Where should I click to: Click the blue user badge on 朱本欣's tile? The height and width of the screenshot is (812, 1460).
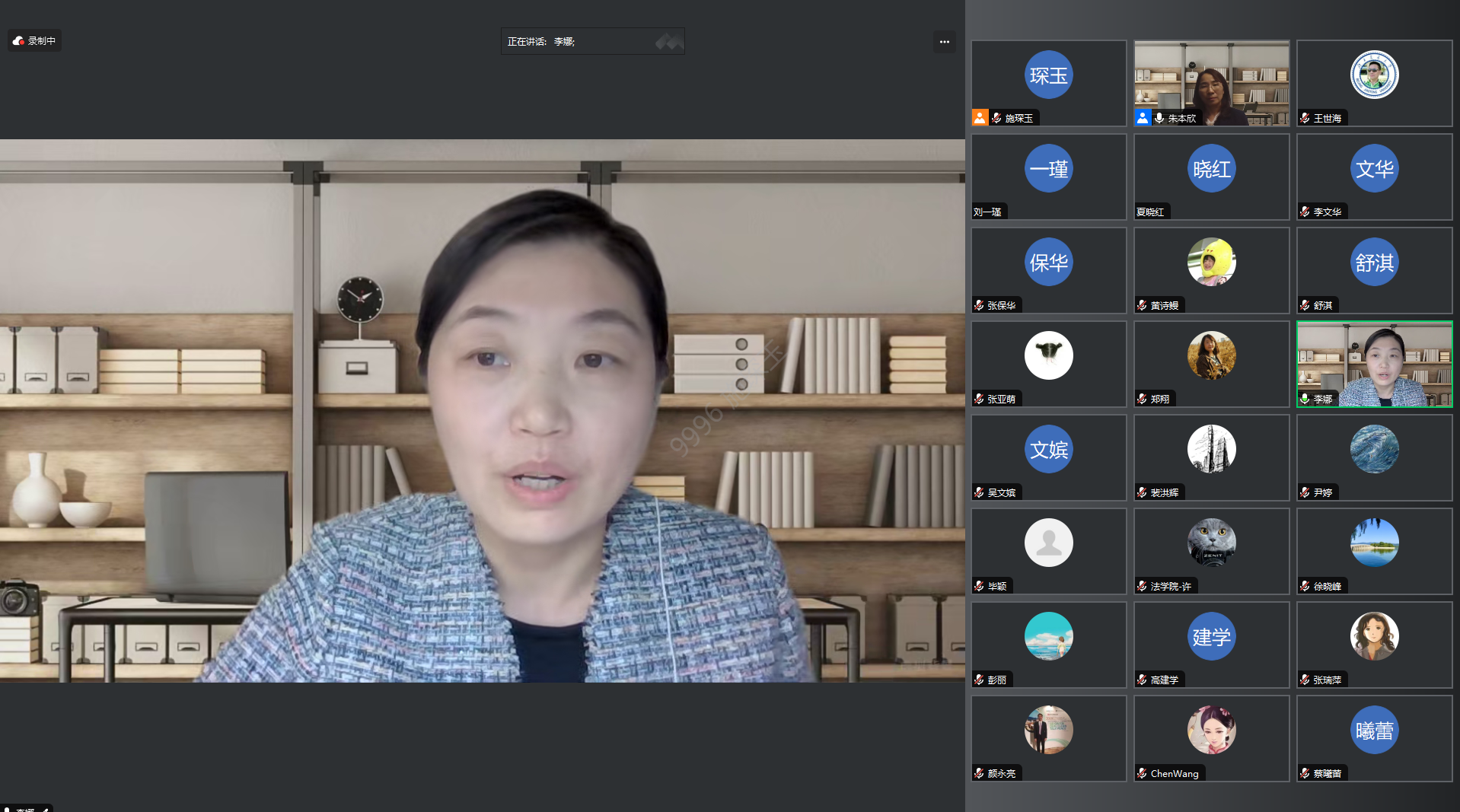tap(1143, 118)
